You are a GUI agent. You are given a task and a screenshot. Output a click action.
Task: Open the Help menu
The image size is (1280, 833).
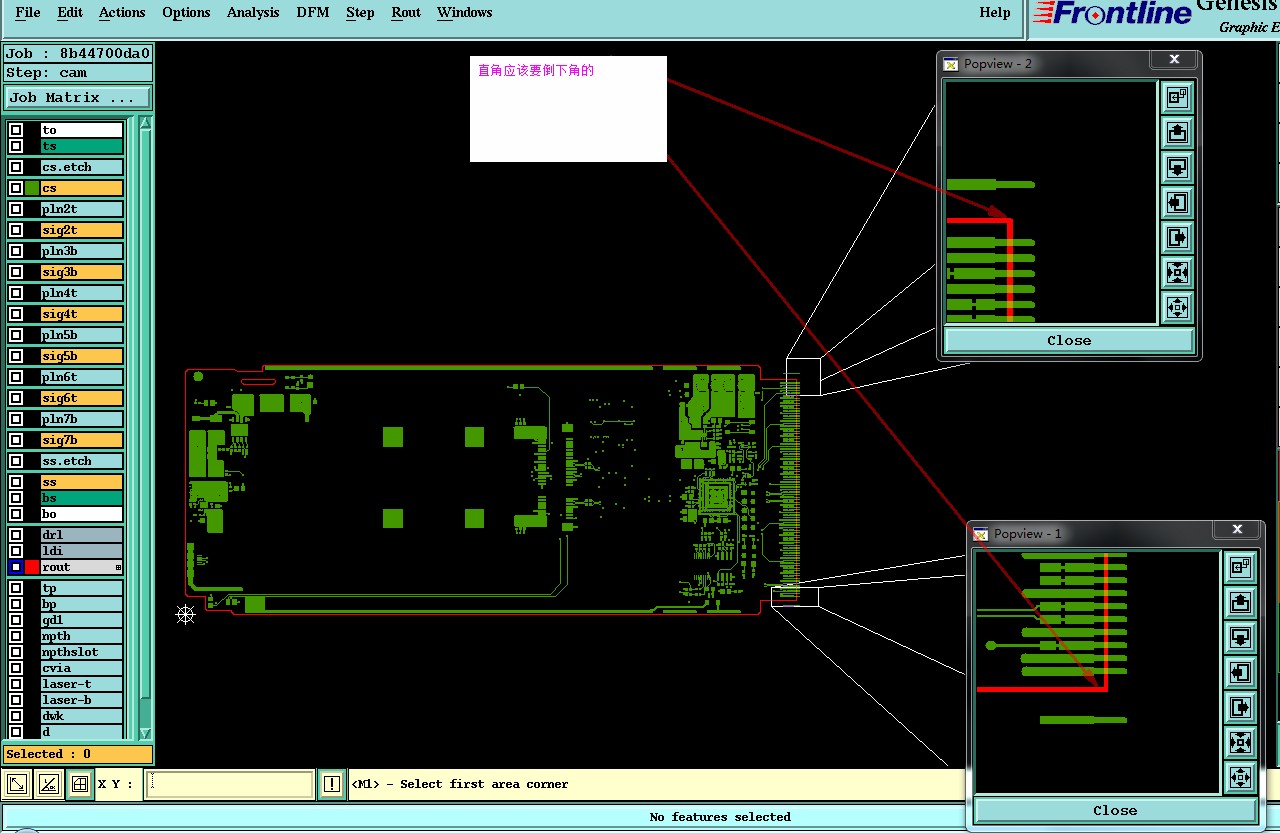pyautogui.click(x=995, y=12)
